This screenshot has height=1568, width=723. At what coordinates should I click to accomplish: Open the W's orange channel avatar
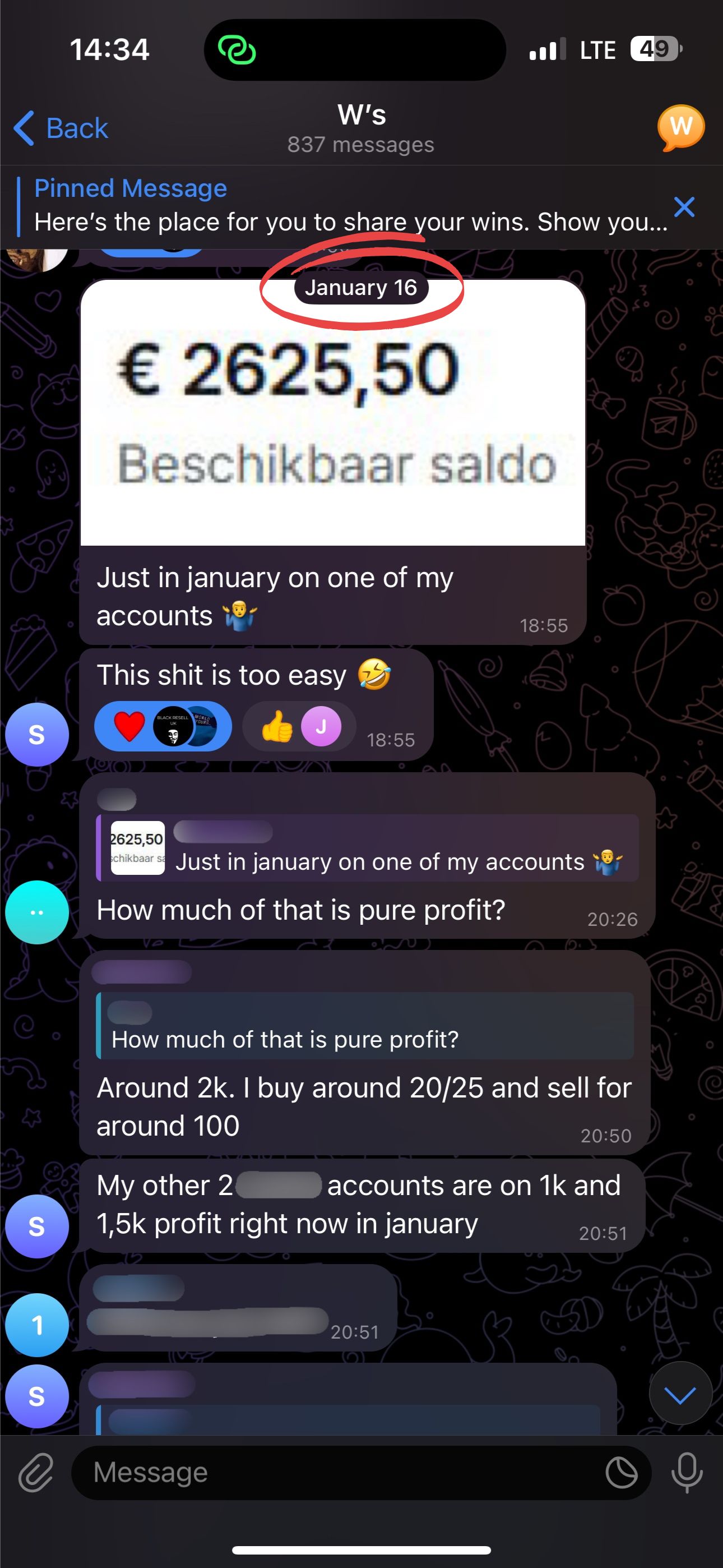point(680,128)
